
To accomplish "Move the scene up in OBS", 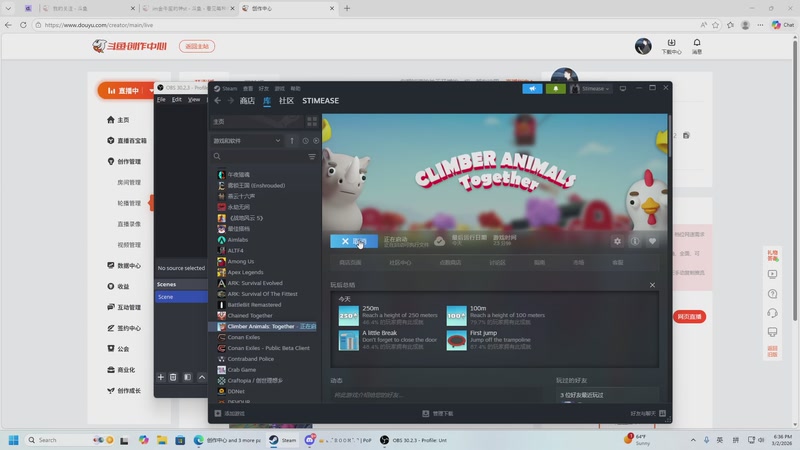I will click(202, 377).
